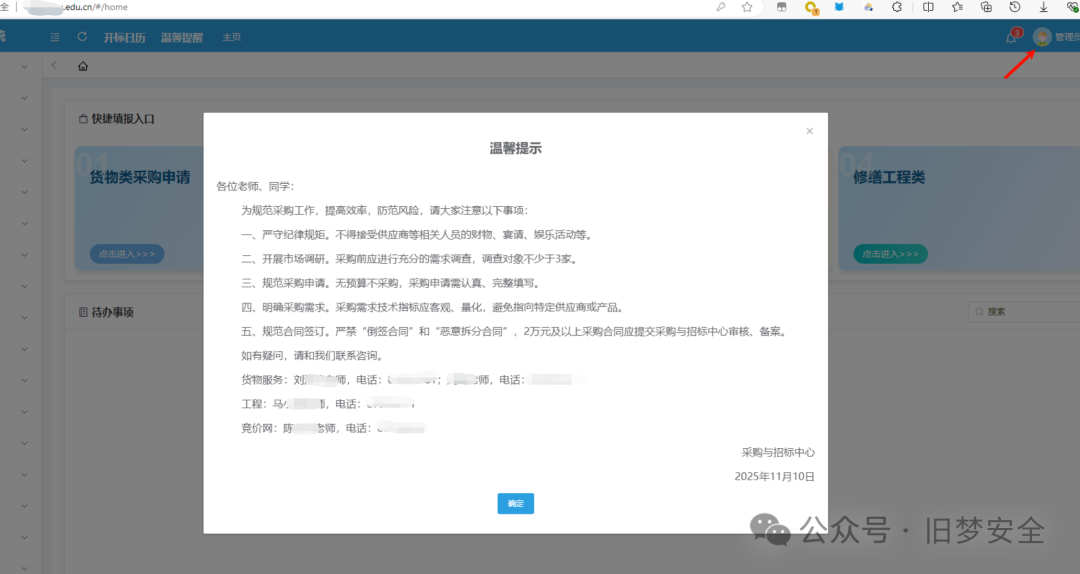Click the line starting 一、严守纪律规矩

click(417, 234)
